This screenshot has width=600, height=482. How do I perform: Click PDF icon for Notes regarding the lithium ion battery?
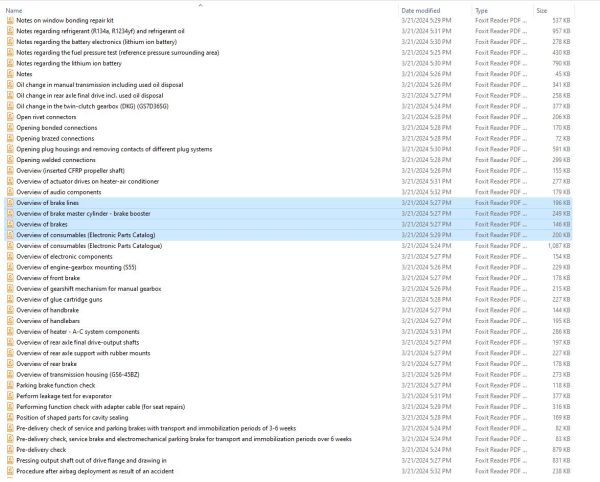10,64
